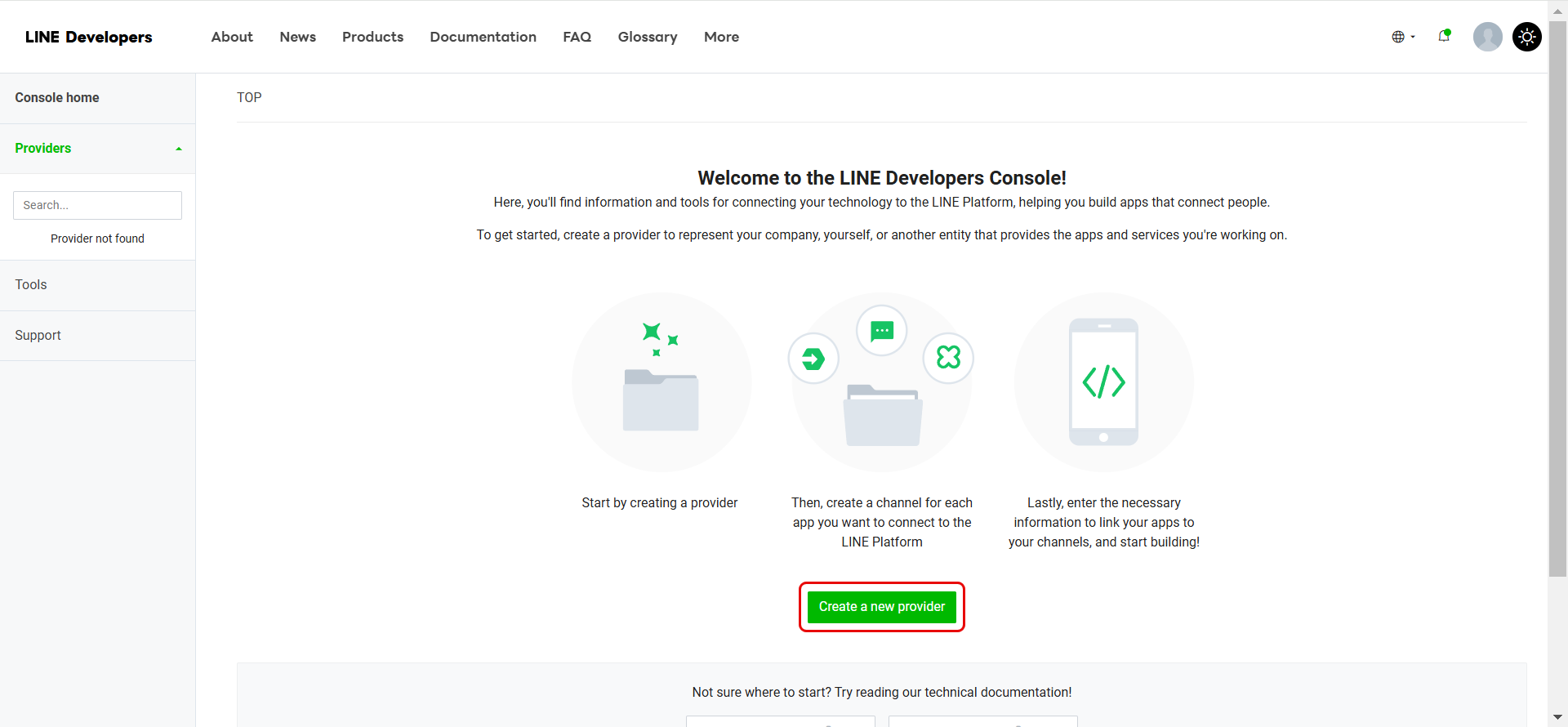The image size is (1568, 727).
Task: Click the phone code illustration
Action: (1103, 382)
